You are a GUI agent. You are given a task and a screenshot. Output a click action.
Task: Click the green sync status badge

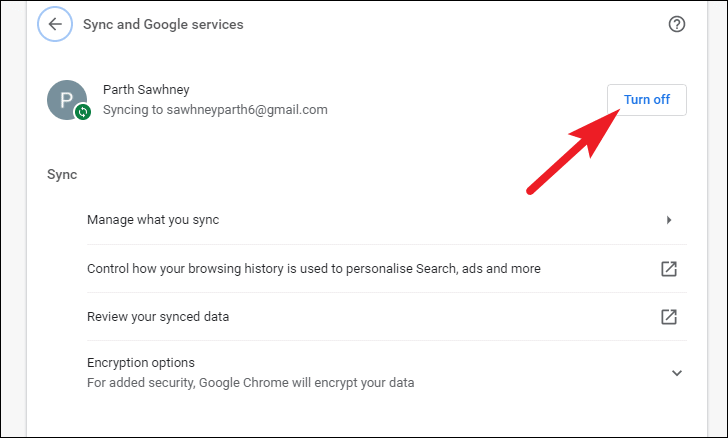tap(83, 111)
